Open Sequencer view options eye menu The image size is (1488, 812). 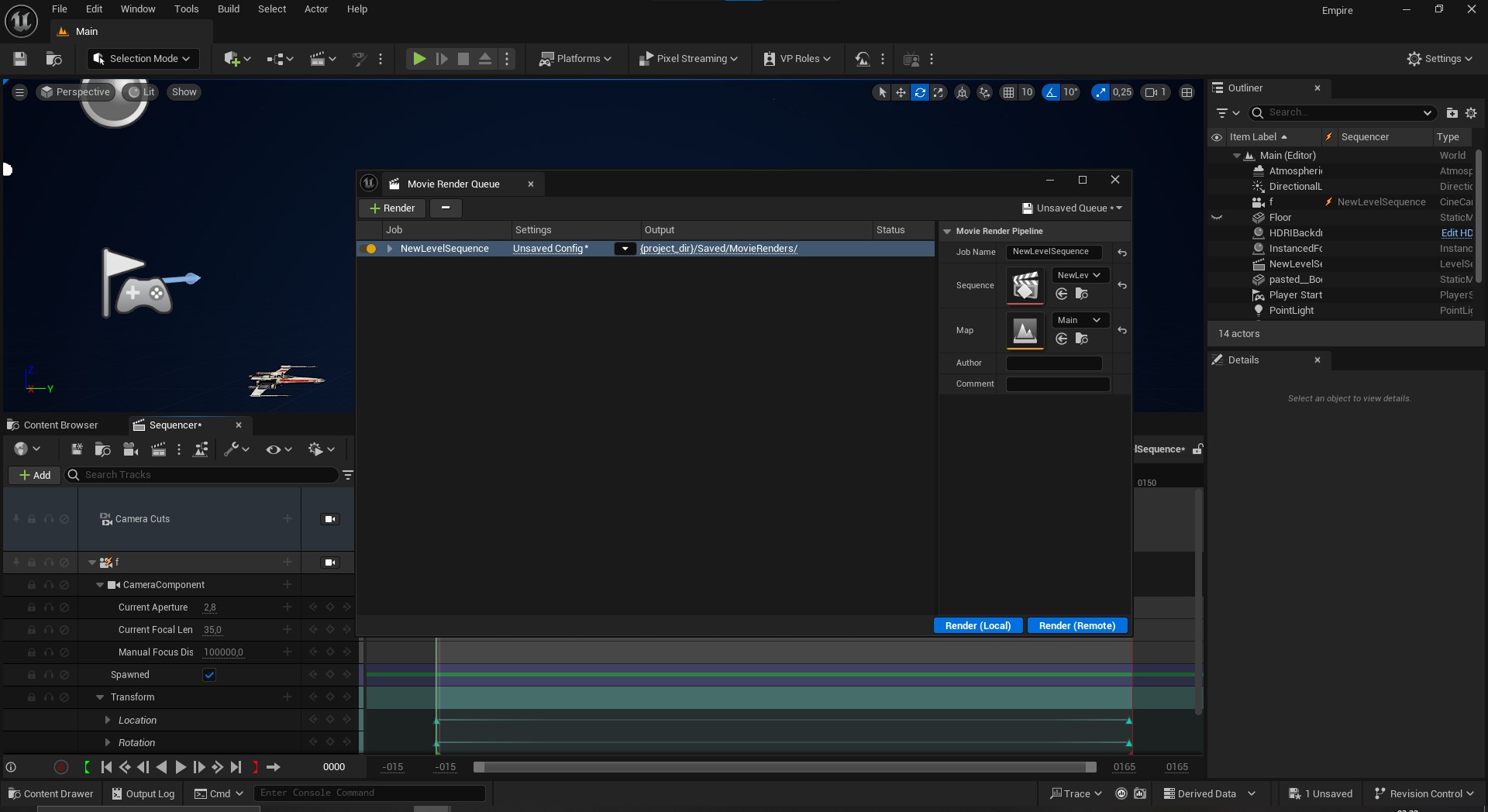278,449
